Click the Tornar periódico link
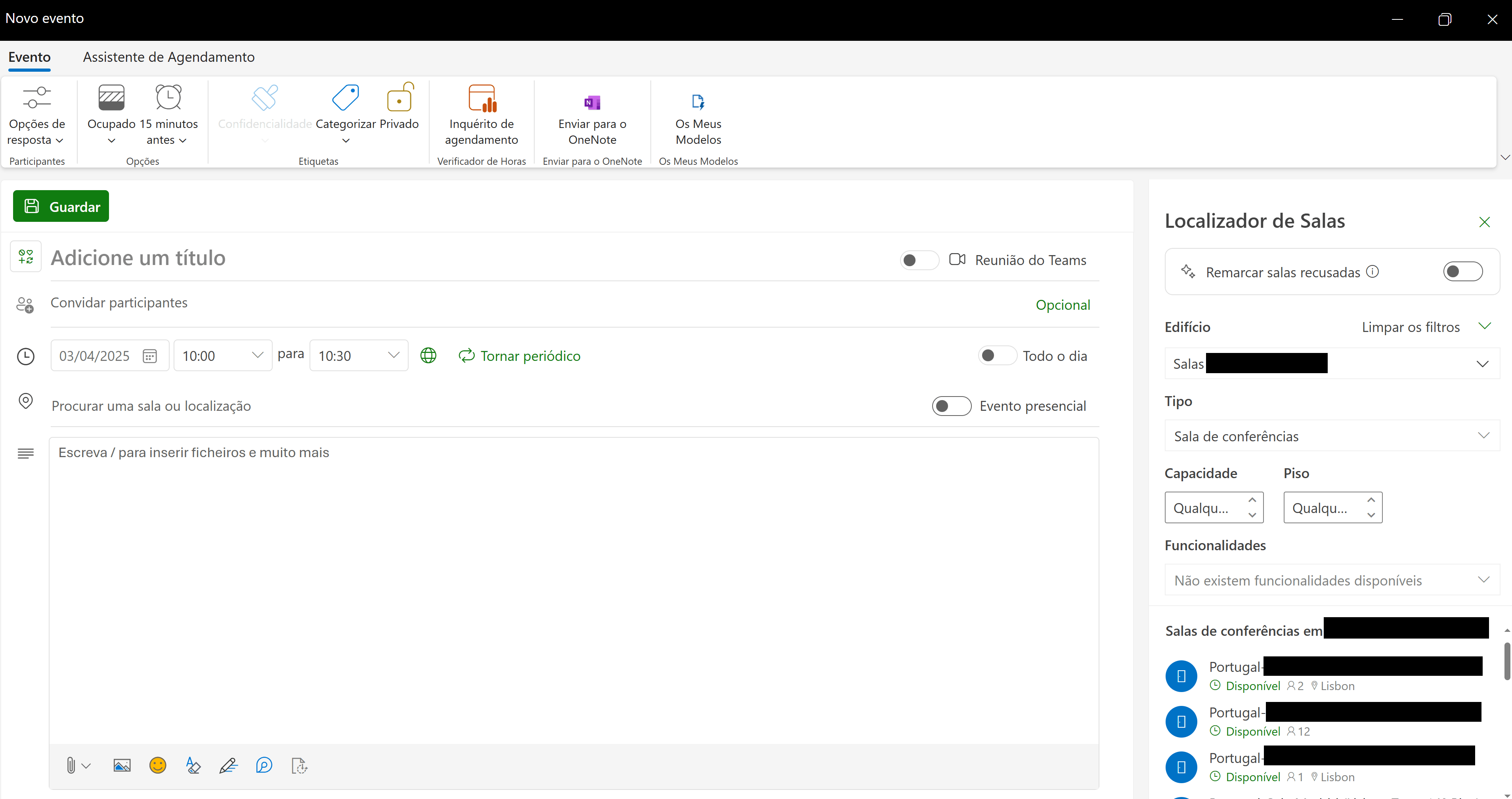Viewport: 1512px width, 799px height. tap(519, 355)
